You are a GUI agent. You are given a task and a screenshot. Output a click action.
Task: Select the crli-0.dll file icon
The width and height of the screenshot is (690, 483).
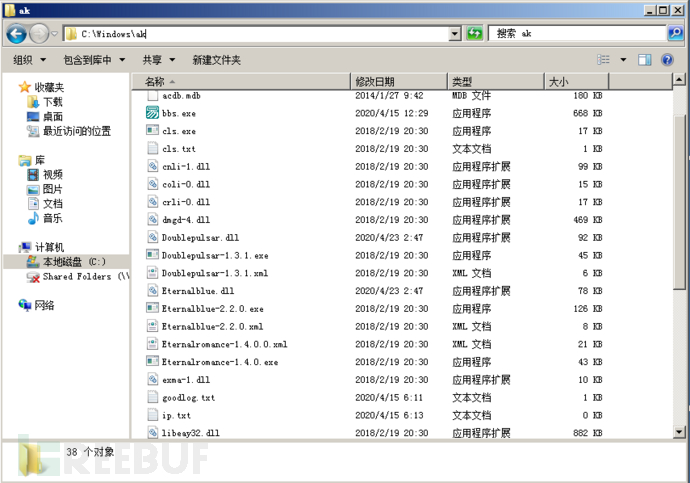(152, 201)
